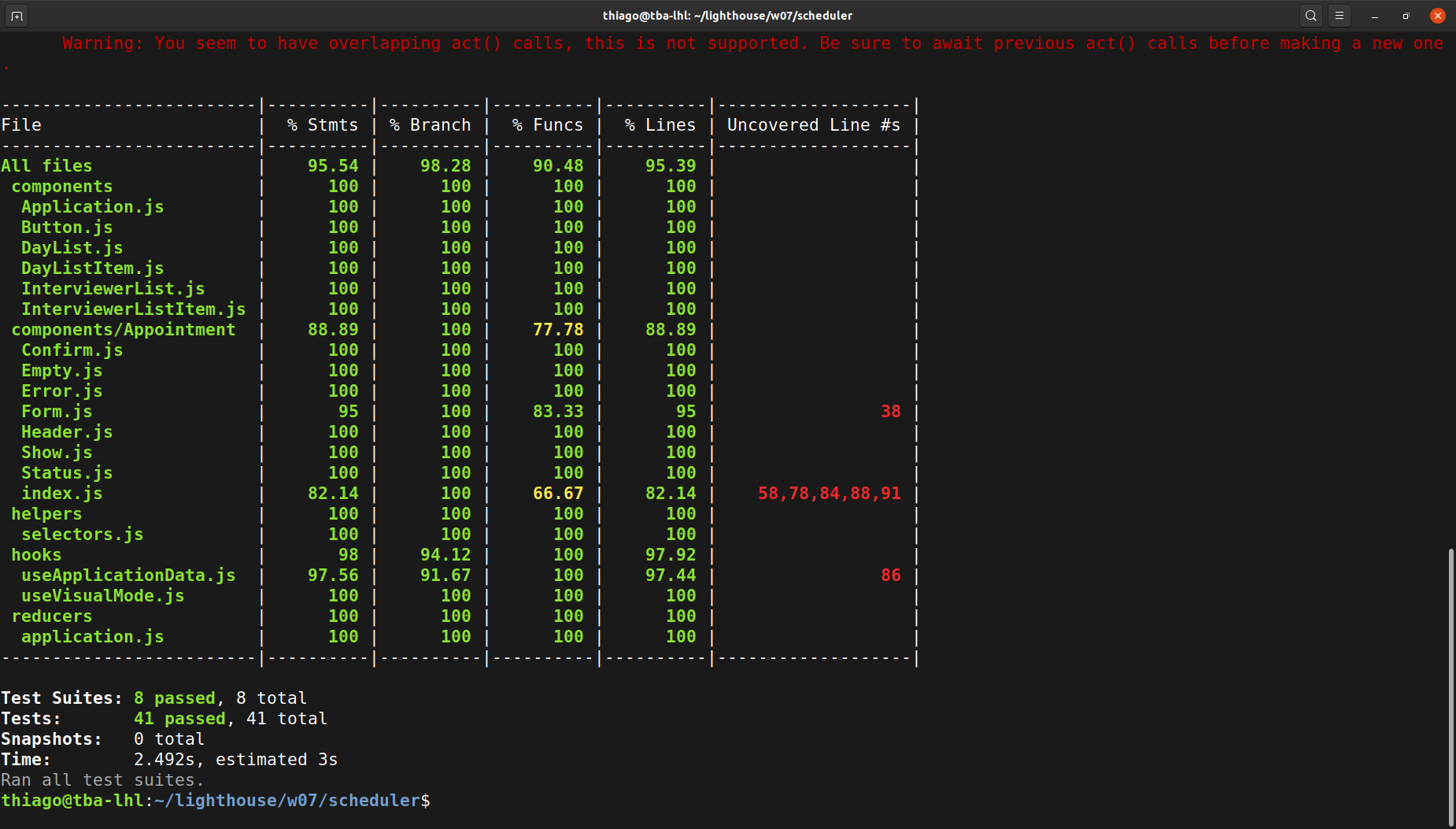Click 'reducers' folder row
The width and height of the screenshot is (1456, 829).
click(x=52, y=616)
